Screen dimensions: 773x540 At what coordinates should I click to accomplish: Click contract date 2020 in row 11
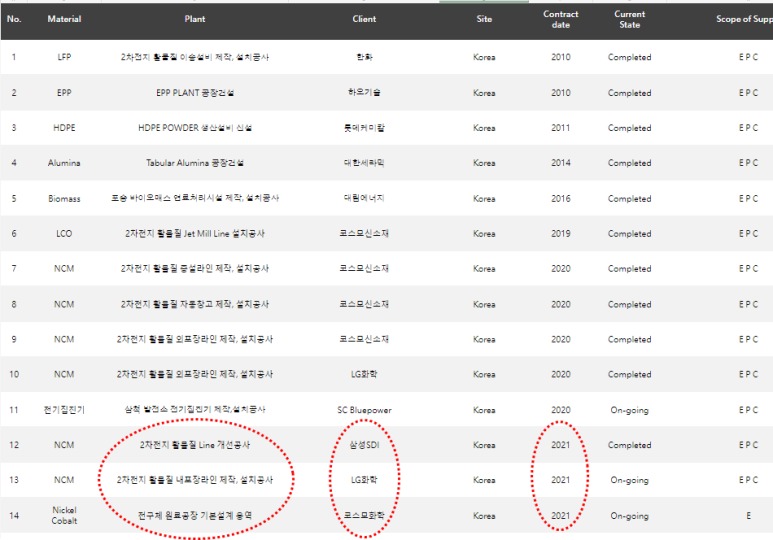561,410
